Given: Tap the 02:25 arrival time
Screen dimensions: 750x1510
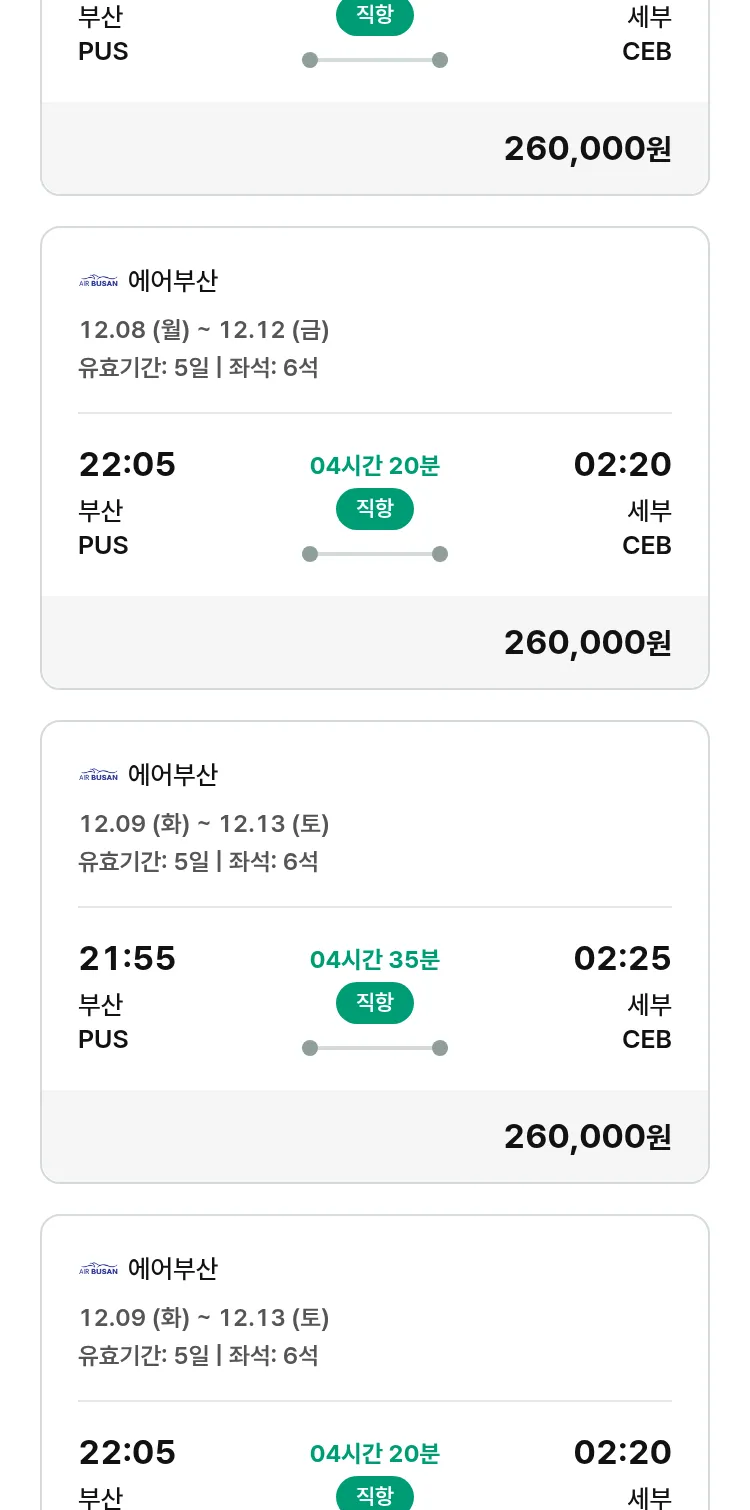Looking at the screenshot, I should [x=622, y=959].
